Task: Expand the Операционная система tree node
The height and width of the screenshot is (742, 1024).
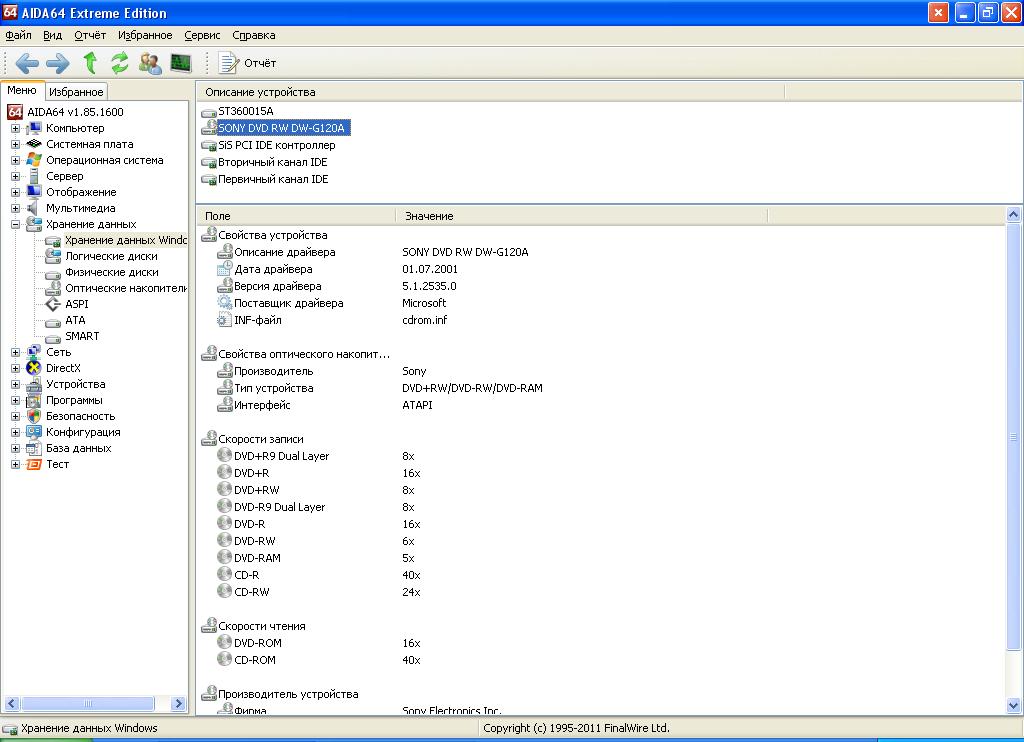Action: coord(15,160)
